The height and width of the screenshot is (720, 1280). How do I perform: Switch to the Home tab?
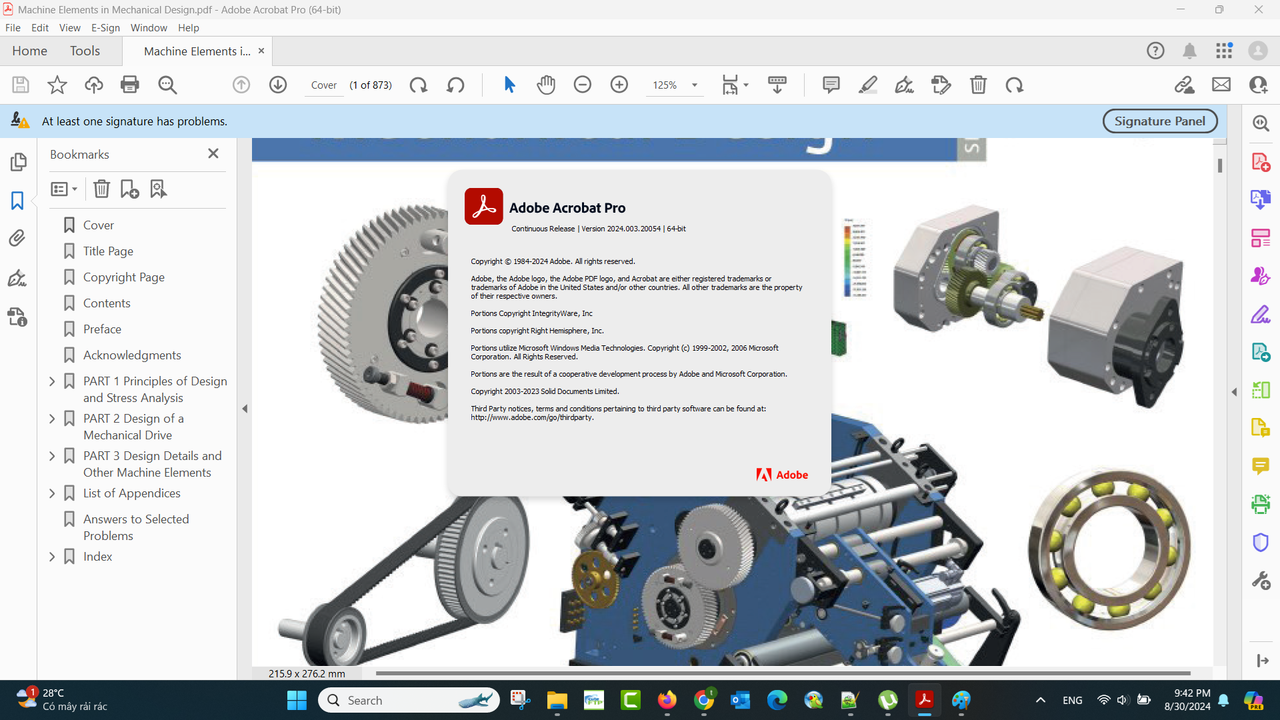[29, 51]
